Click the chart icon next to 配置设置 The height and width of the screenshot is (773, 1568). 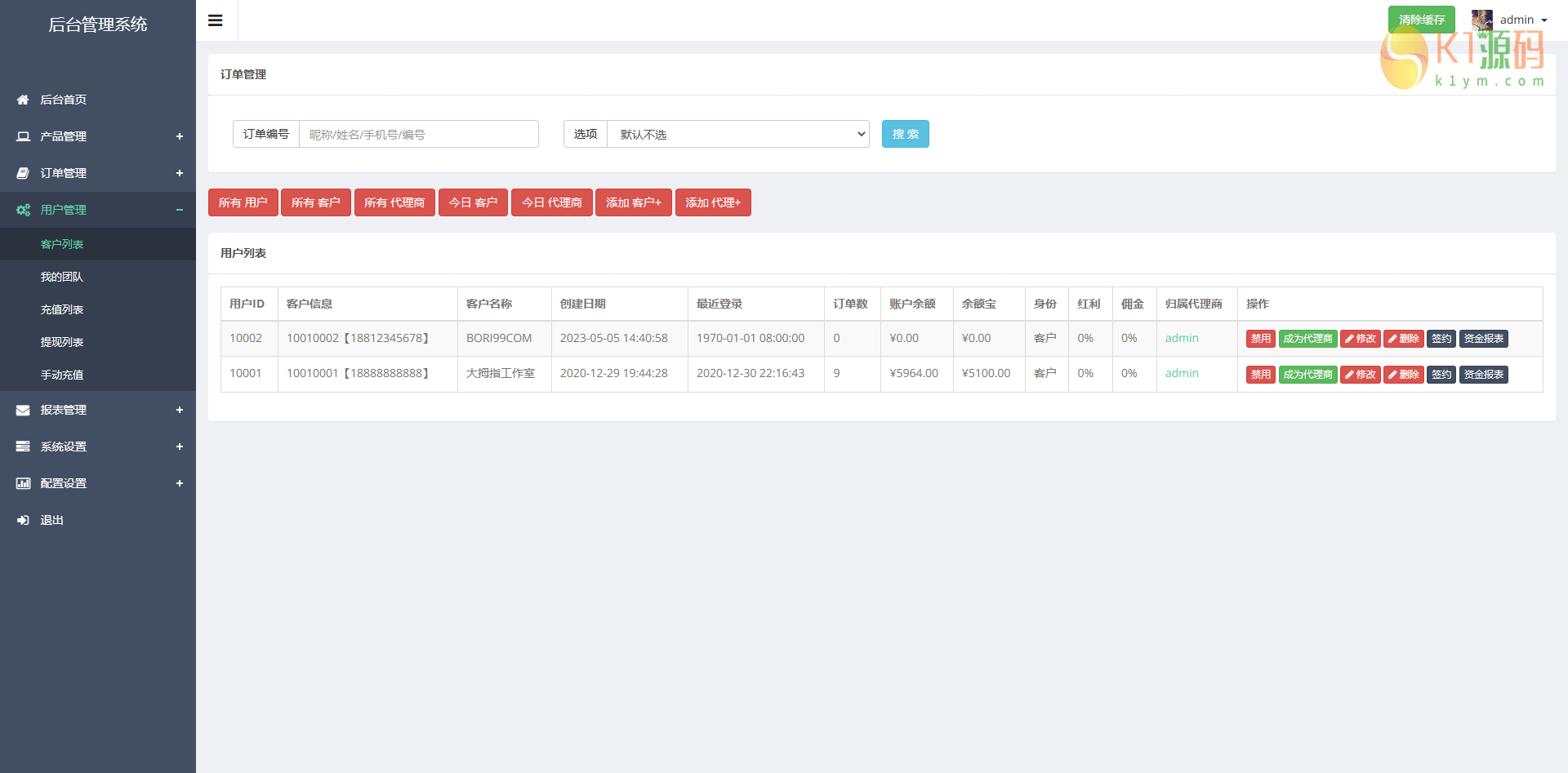[23, 483]
